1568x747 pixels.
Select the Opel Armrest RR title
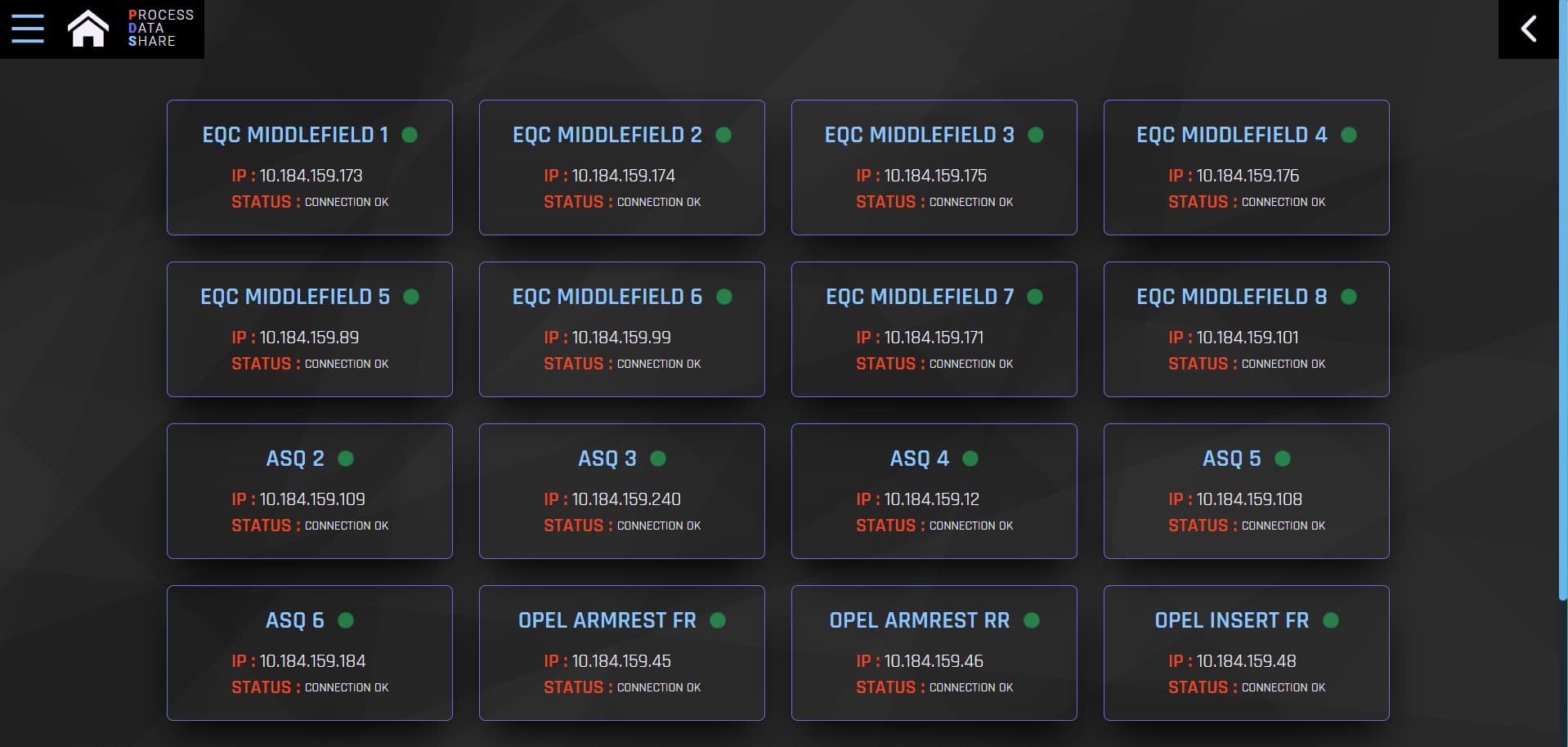(919, 620)
